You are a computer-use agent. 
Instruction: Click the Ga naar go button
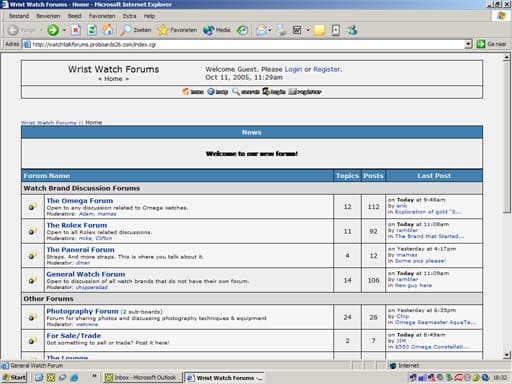pos(492,44)
